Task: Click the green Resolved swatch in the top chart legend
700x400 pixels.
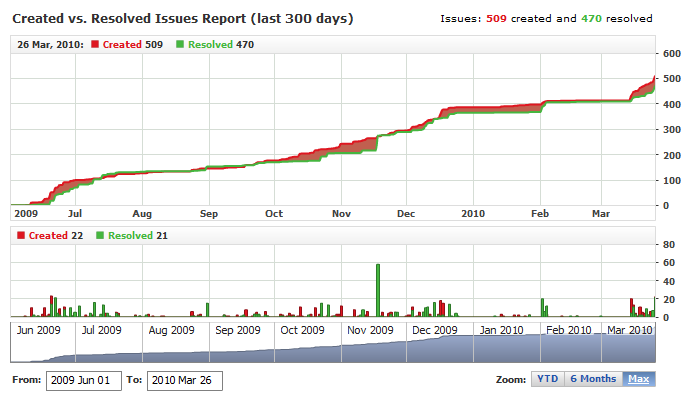Action: [x=179, y=44]
